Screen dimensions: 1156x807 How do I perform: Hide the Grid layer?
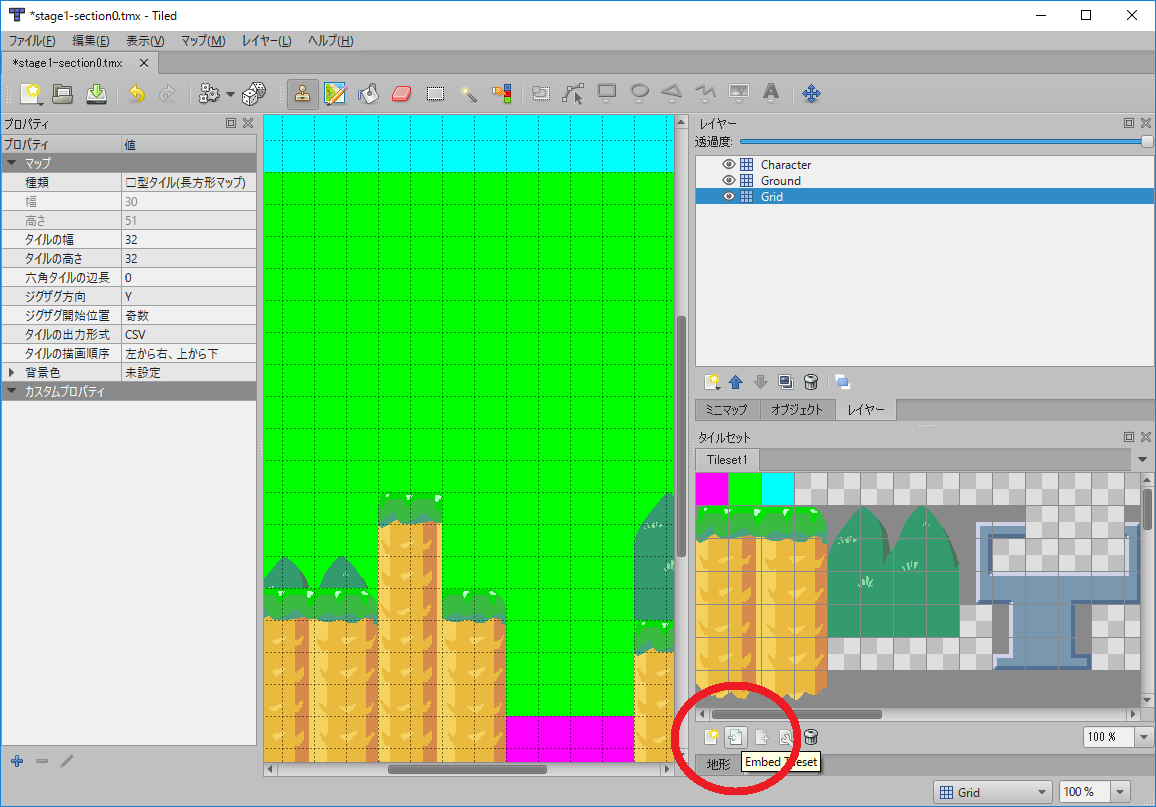pyautogui.click(x=727, y=196)
